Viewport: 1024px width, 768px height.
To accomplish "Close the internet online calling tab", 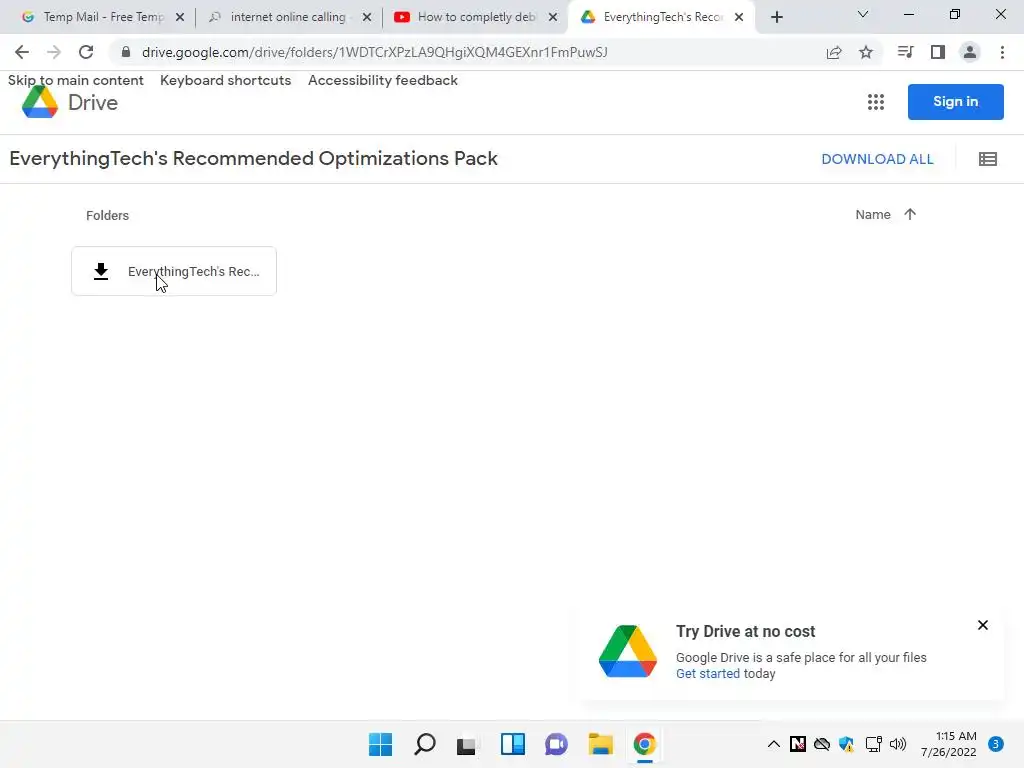I will [367, 17].
